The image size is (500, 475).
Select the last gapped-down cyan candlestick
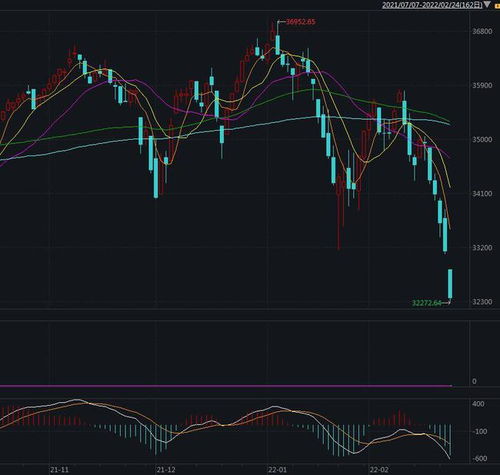[x=450, y=284]
